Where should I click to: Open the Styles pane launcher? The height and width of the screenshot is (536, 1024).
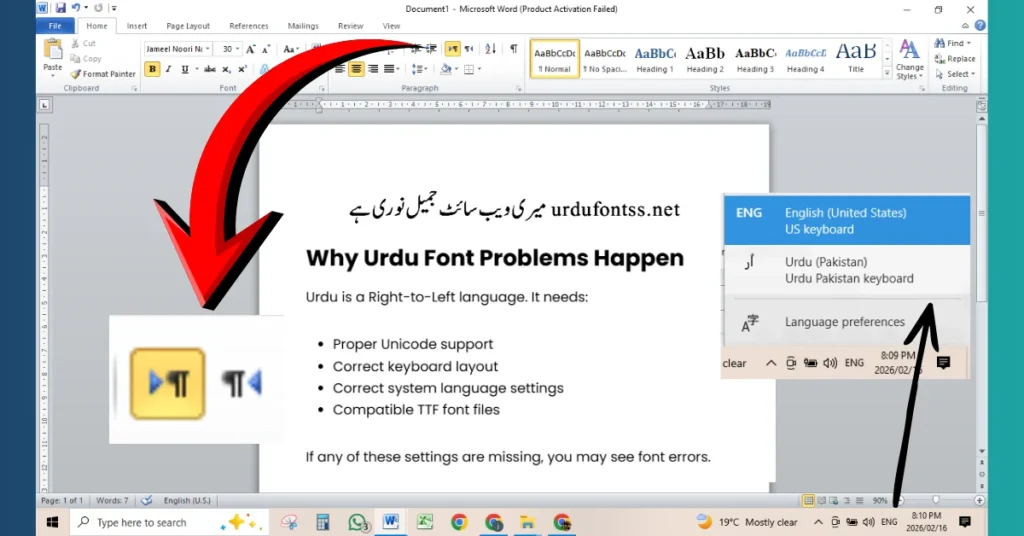[922, 88]
